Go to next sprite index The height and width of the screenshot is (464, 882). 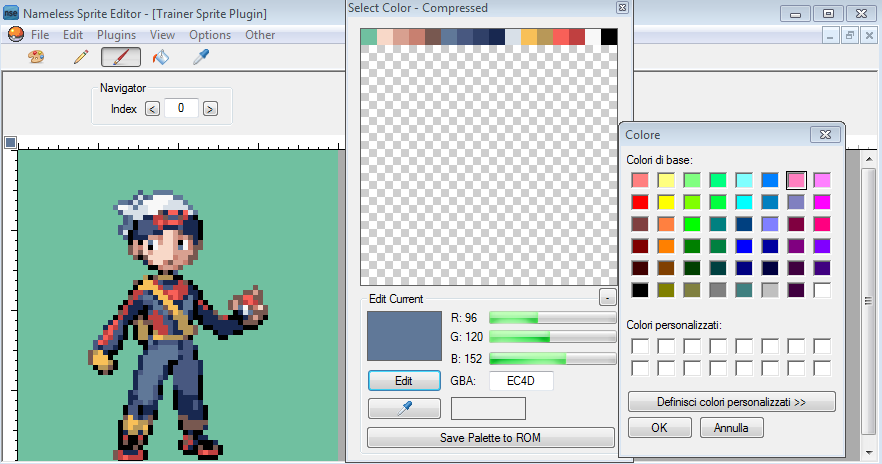[210, 109]
